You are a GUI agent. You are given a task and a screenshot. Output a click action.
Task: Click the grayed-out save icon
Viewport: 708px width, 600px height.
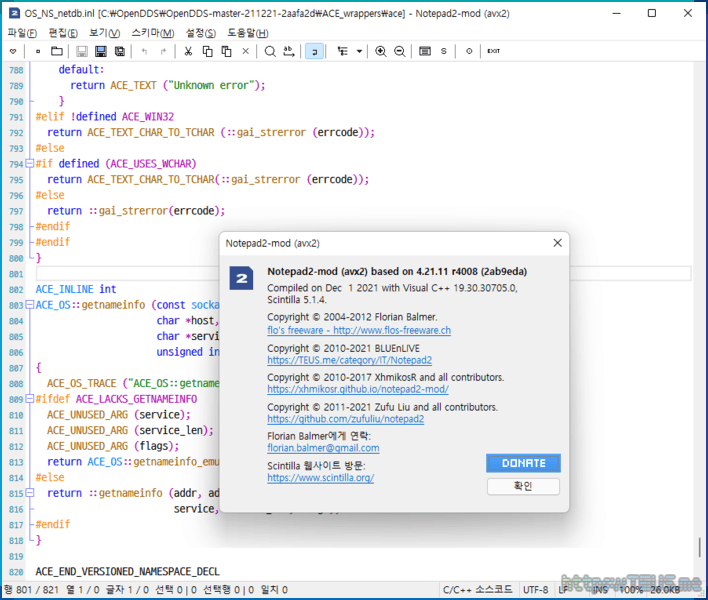tap(82, 51)
